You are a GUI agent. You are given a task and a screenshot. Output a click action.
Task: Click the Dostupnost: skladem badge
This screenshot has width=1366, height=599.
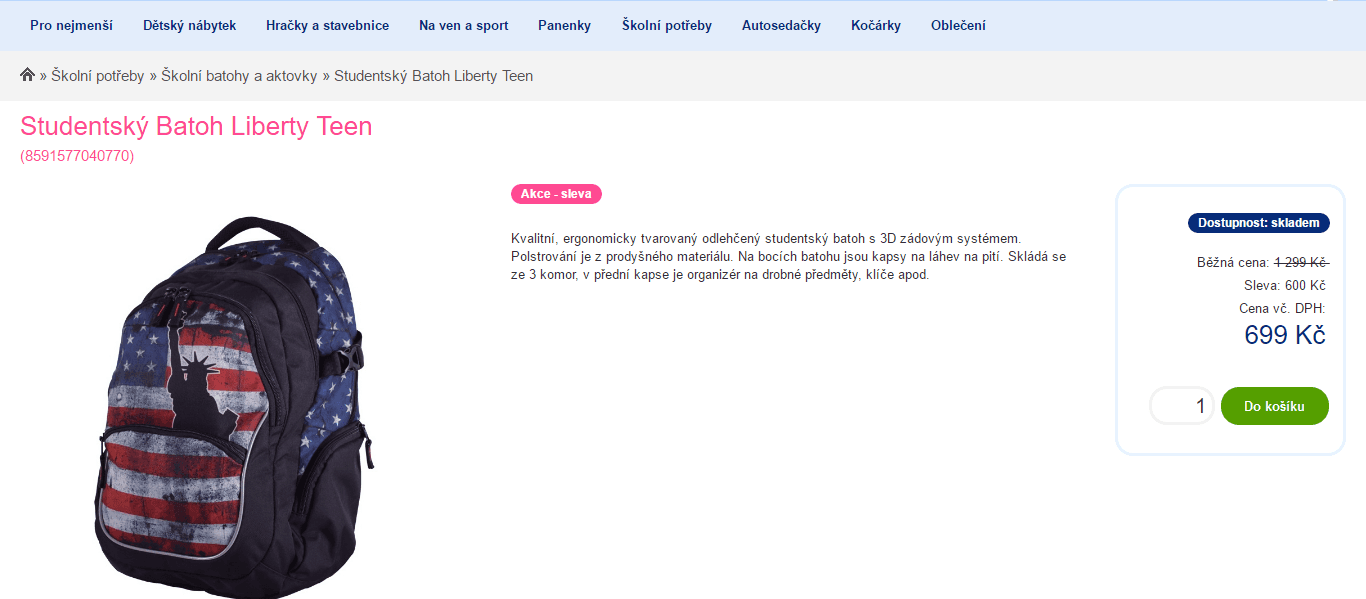(x=1259, y=223)
